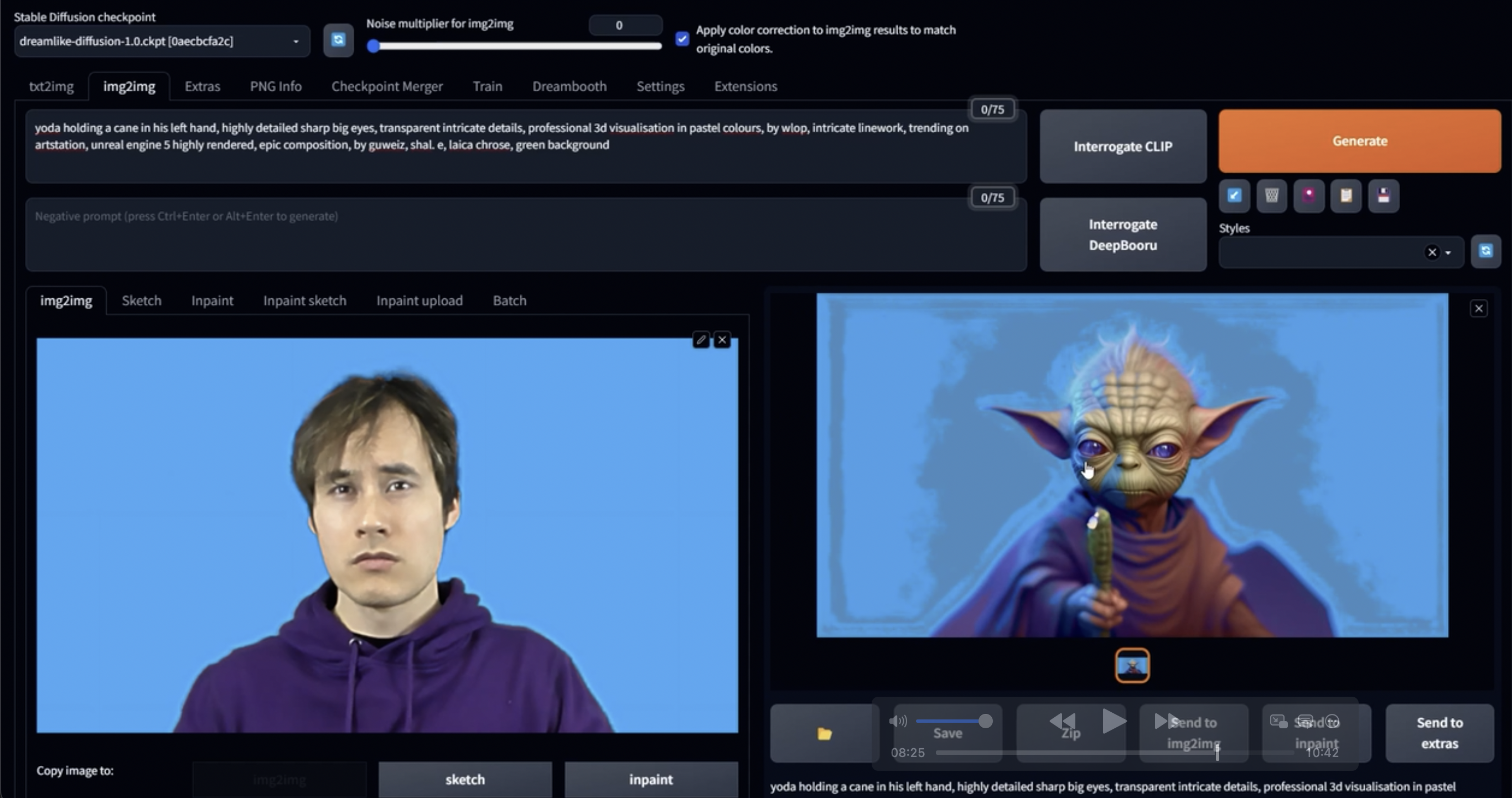Viewport: 1512px width, 798px height.
Task: Switch to the txt2img tab
Action: 51,86
